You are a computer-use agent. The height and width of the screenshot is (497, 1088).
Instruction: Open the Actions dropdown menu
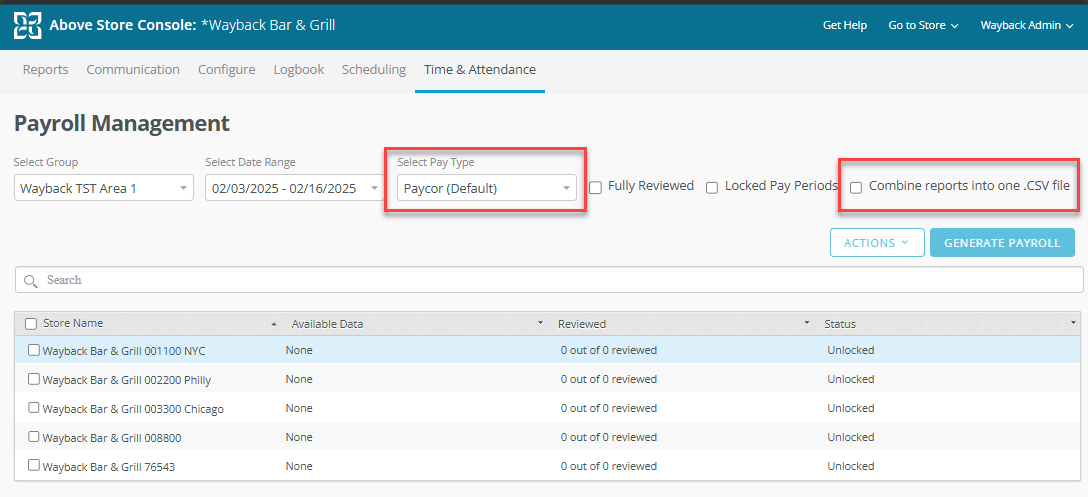coord(877,243)
